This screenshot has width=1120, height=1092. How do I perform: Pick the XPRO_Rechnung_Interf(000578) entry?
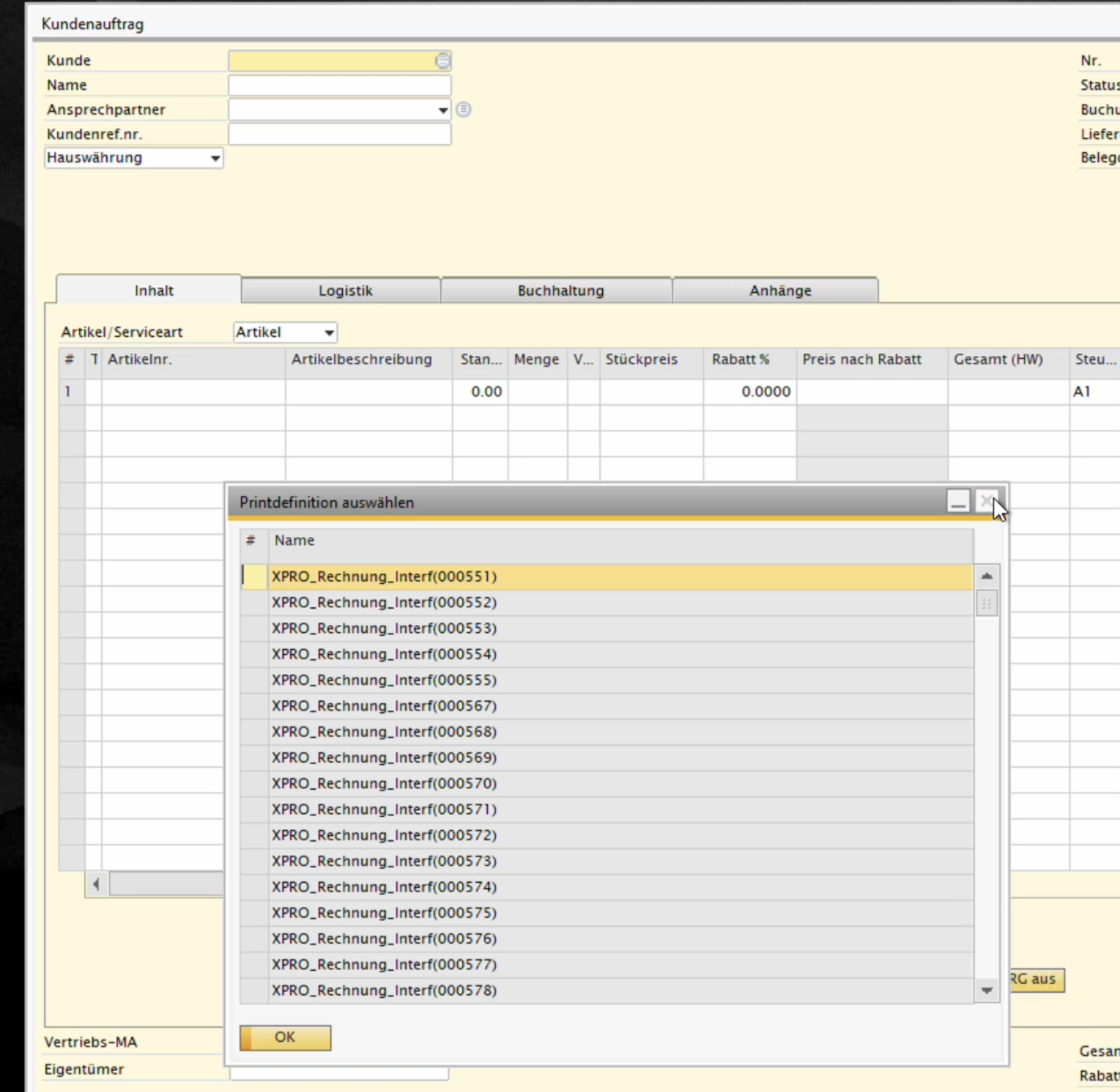[384, 990]
